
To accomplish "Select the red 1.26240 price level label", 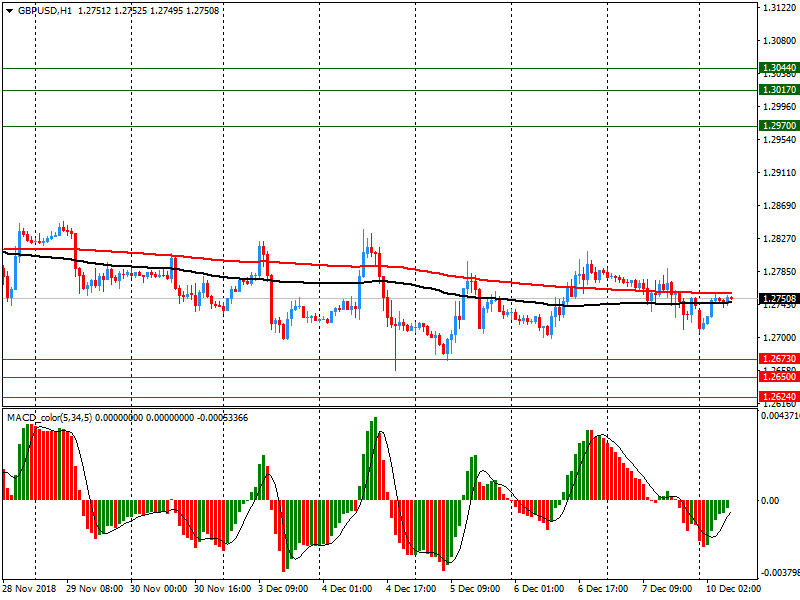I will (779, 397).
